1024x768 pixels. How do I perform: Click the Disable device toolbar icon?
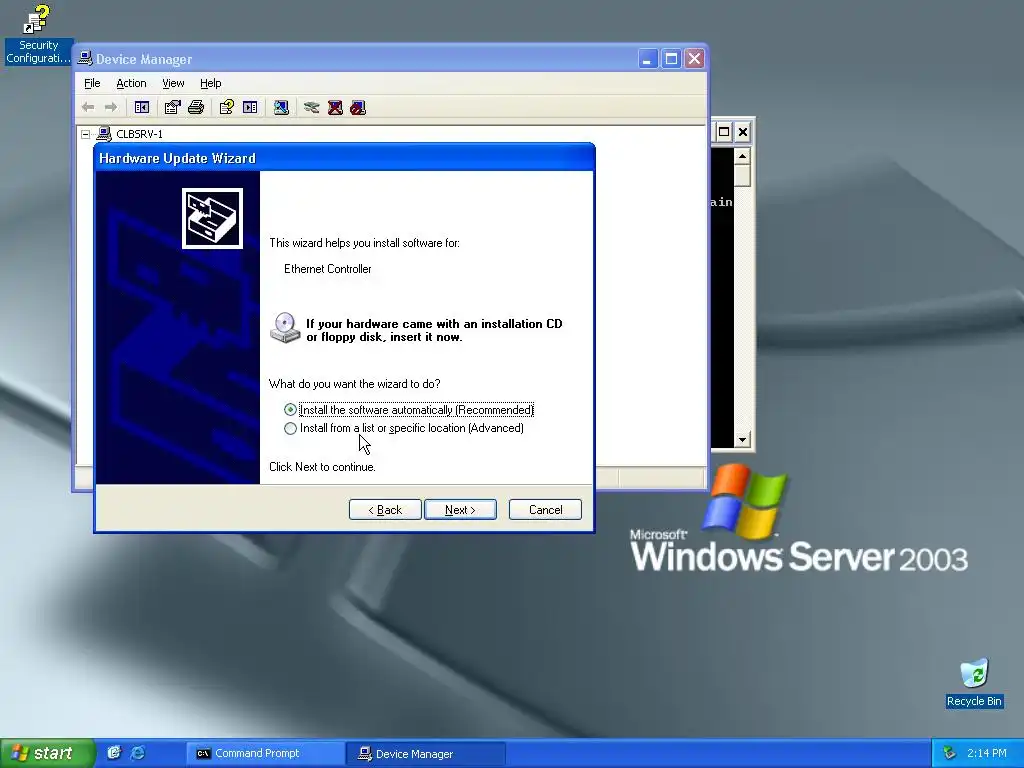click(358, 107)
